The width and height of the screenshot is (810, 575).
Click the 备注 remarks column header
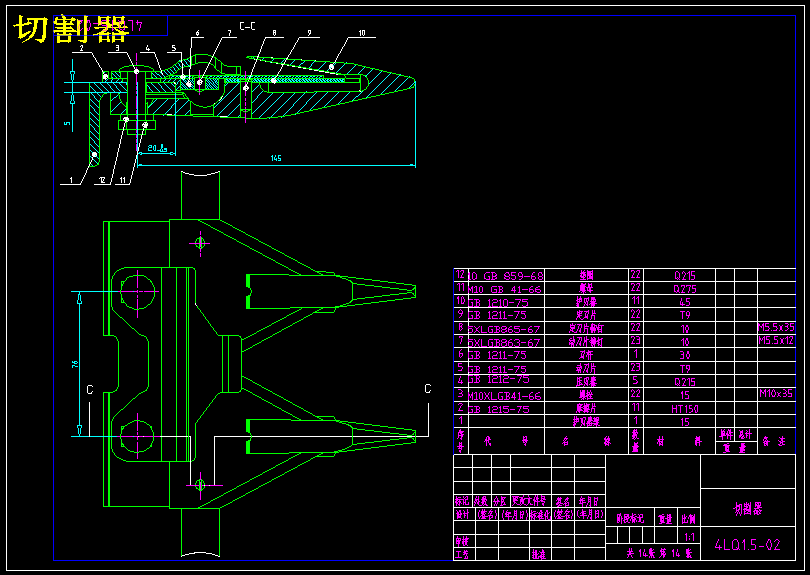tap(774, 441)
